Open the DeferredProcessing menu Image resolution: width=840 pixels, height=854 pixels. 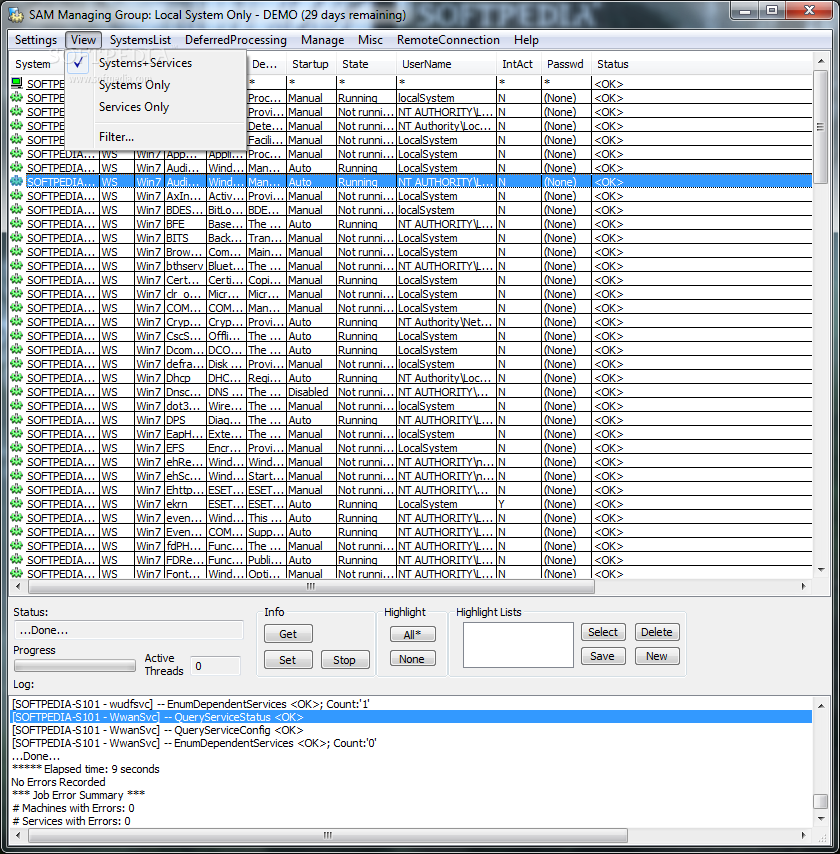coord(235,40)
